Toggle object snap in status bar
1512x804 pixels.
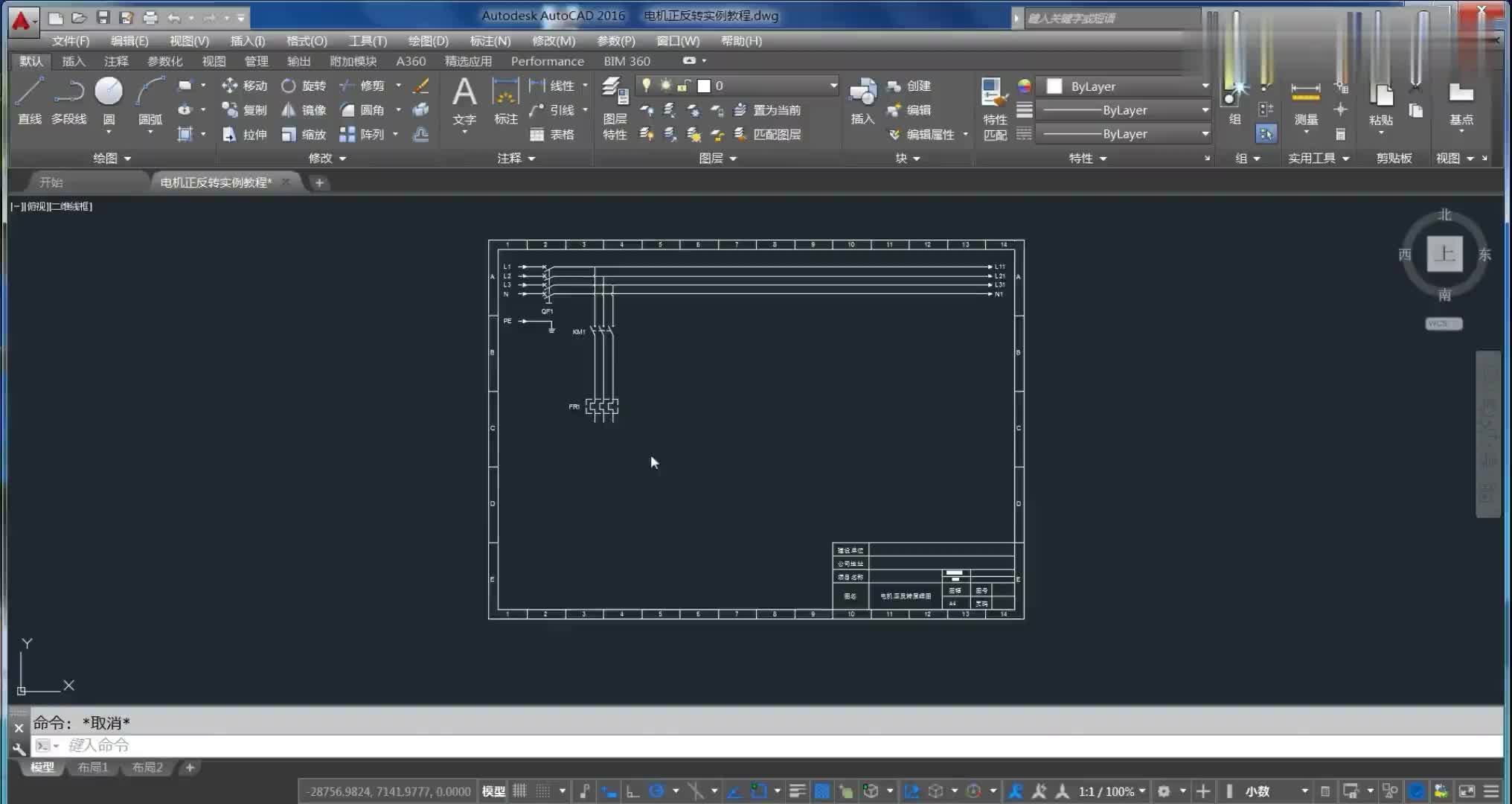pyautogui.click(x=758, y=791)
